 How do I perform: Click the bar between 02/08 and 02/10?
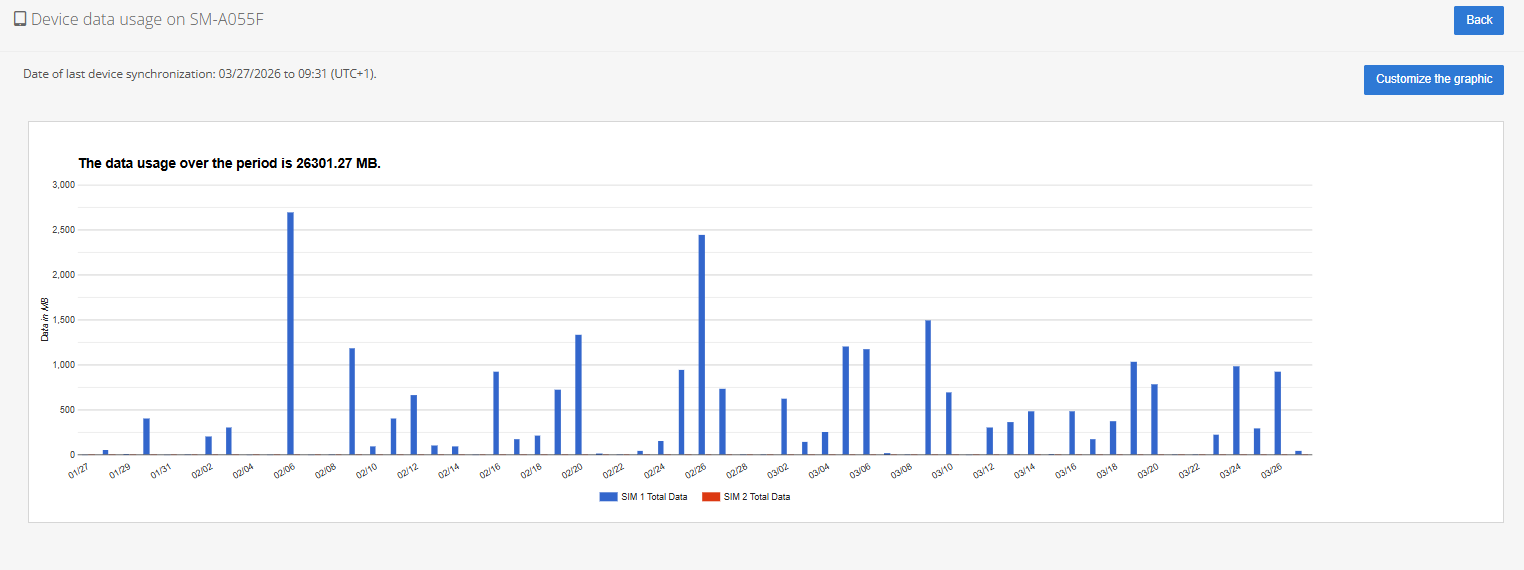(x=352, y=401)
